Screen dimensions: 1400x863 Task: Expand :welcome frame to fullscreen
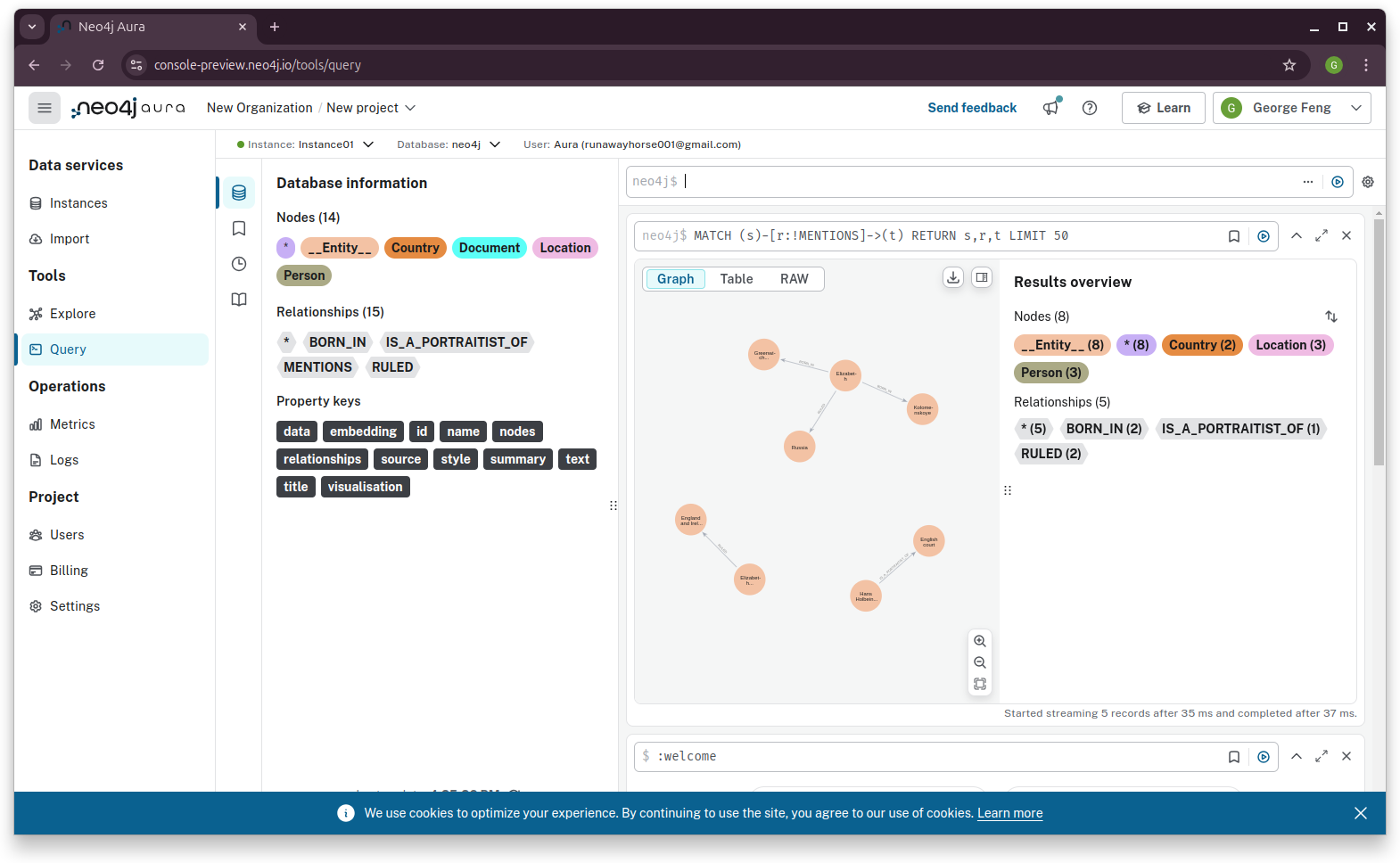[x=1322, y=756]
